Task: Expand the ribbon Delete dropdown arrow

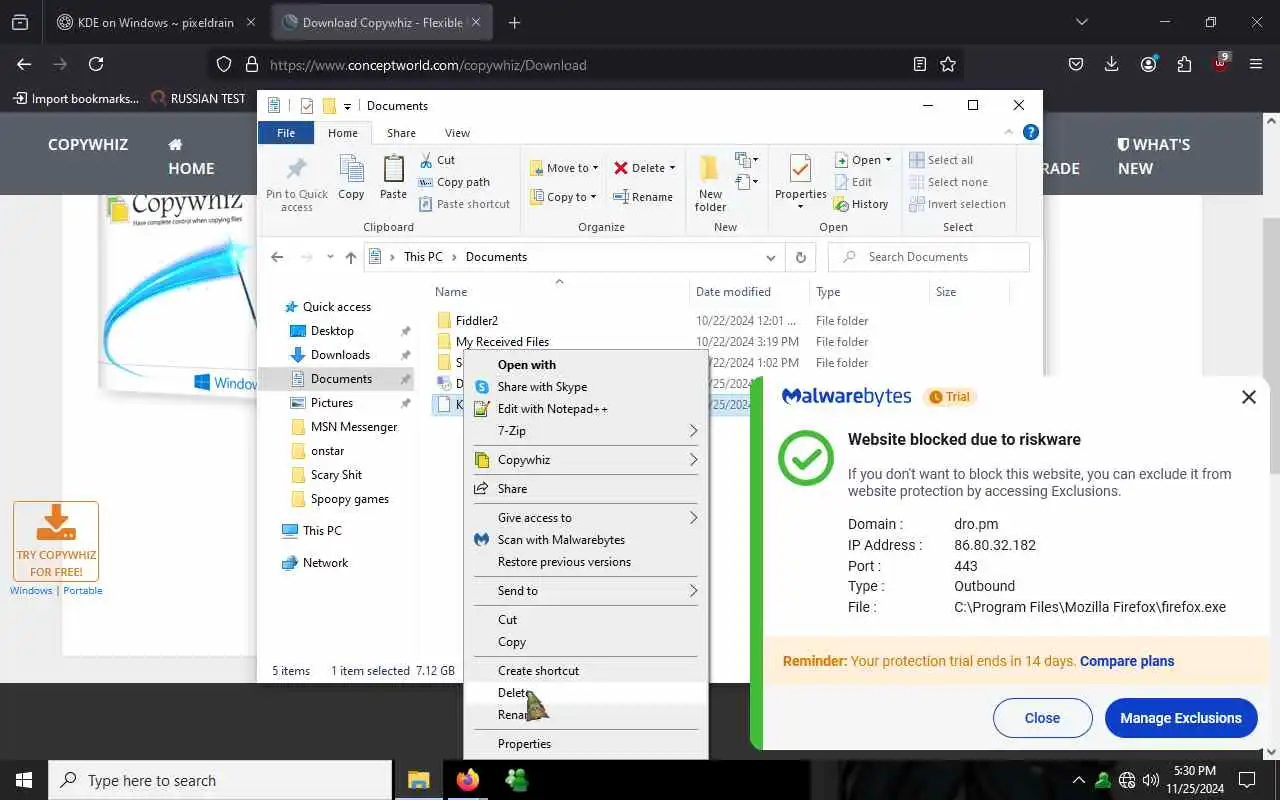Action: (x=672, y=168)
